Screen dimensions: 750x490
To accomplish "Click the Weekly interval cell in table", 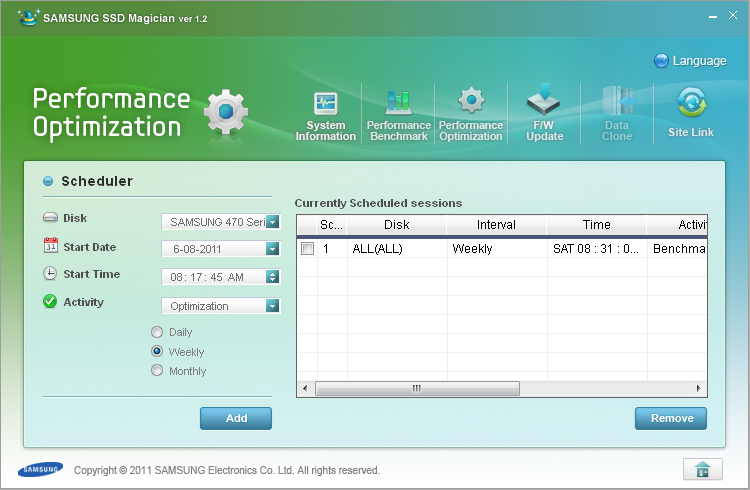I will [x=497, y=248].
